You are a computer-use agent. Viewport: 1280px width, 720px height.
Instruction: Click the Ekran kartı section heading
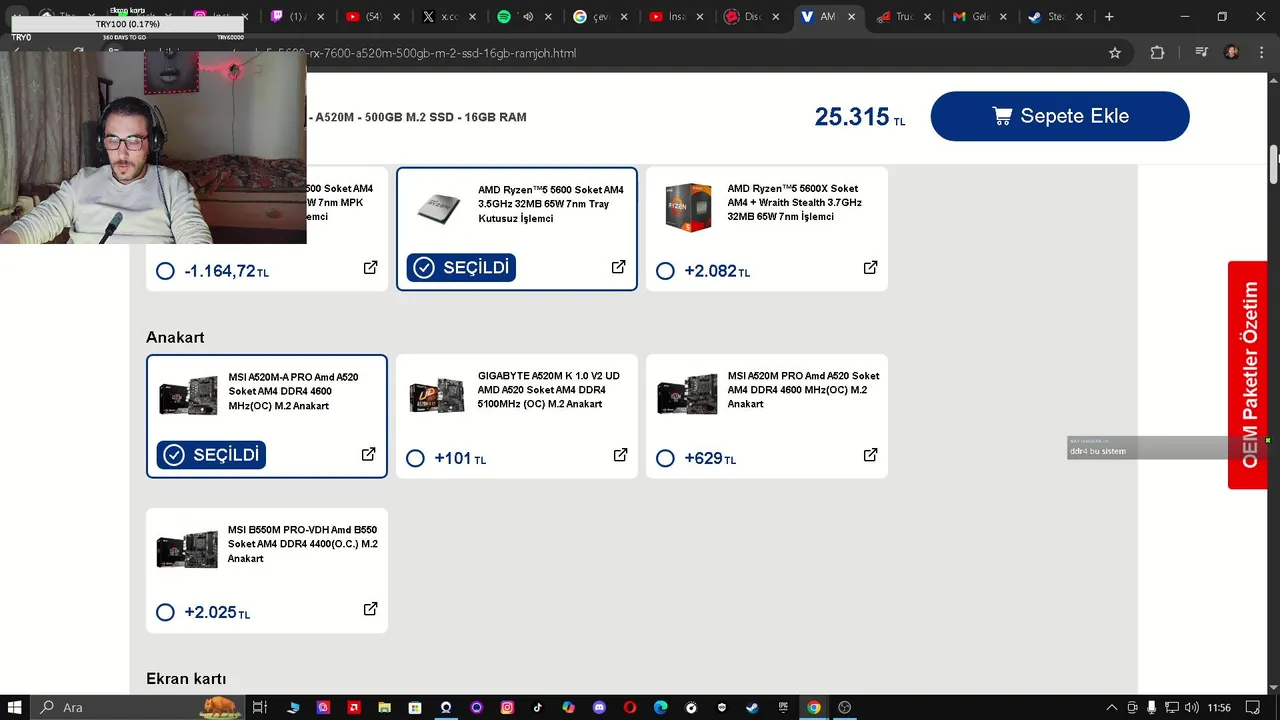pos(186,679)
